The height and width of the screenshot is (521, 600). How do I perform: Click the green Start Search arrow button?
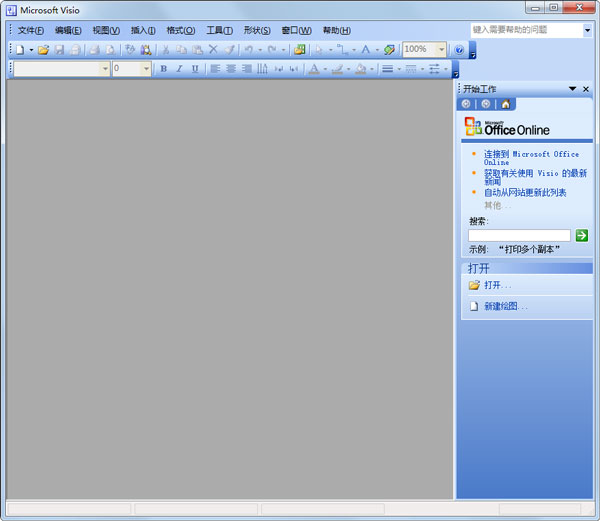[582, 235]
